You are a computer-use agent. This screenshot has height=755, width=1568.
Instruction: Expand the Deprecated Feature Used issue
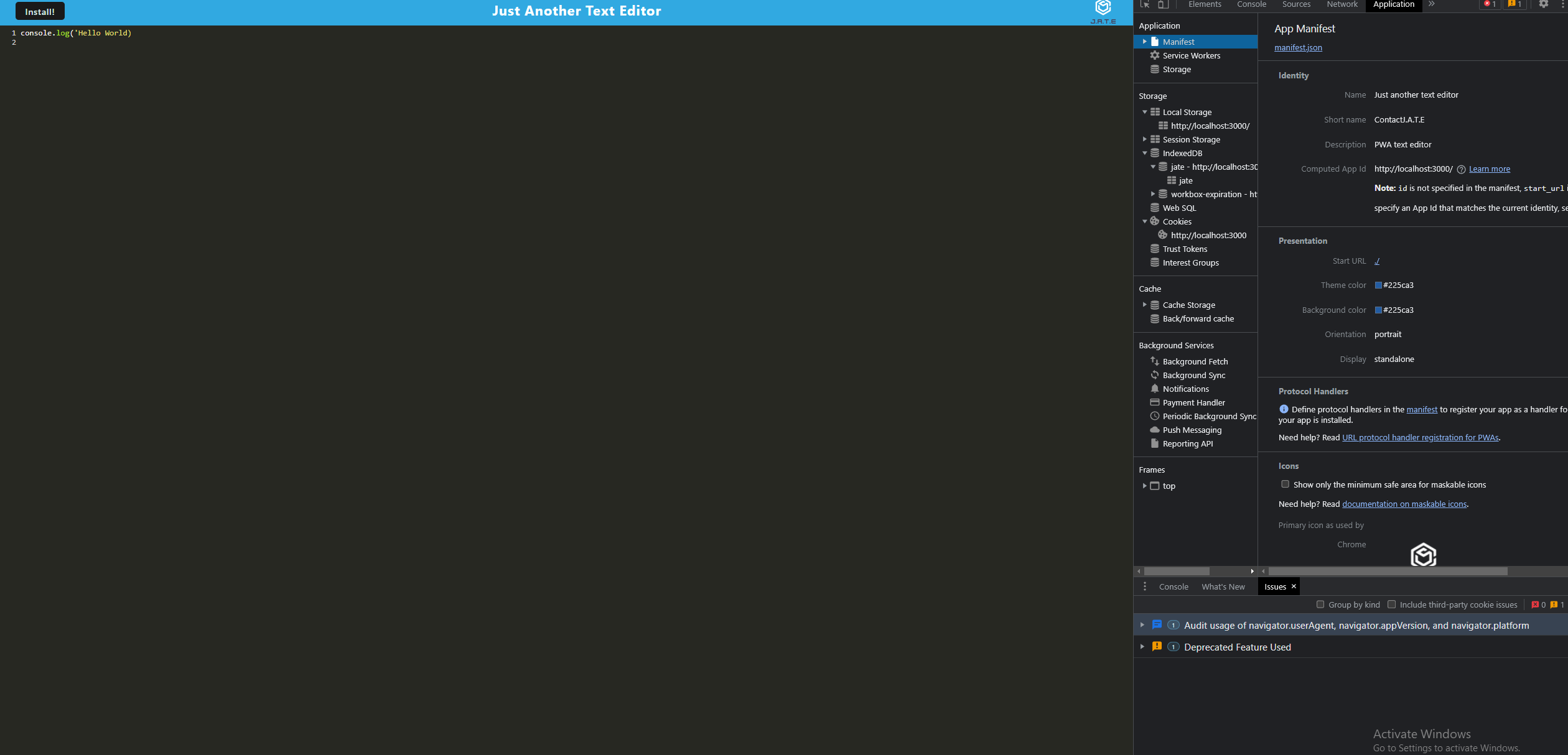coord(1142,647)
